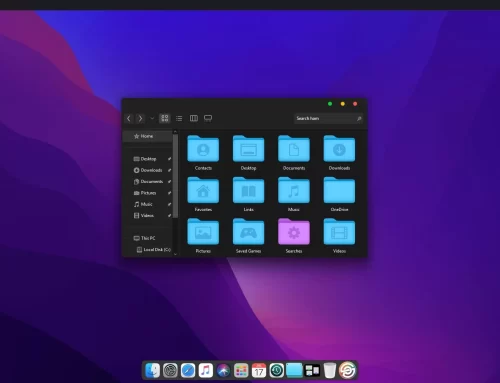Unpin Downloads using its pin icon
The height and width of the screenshot is (383, 500).
point(169,170)
